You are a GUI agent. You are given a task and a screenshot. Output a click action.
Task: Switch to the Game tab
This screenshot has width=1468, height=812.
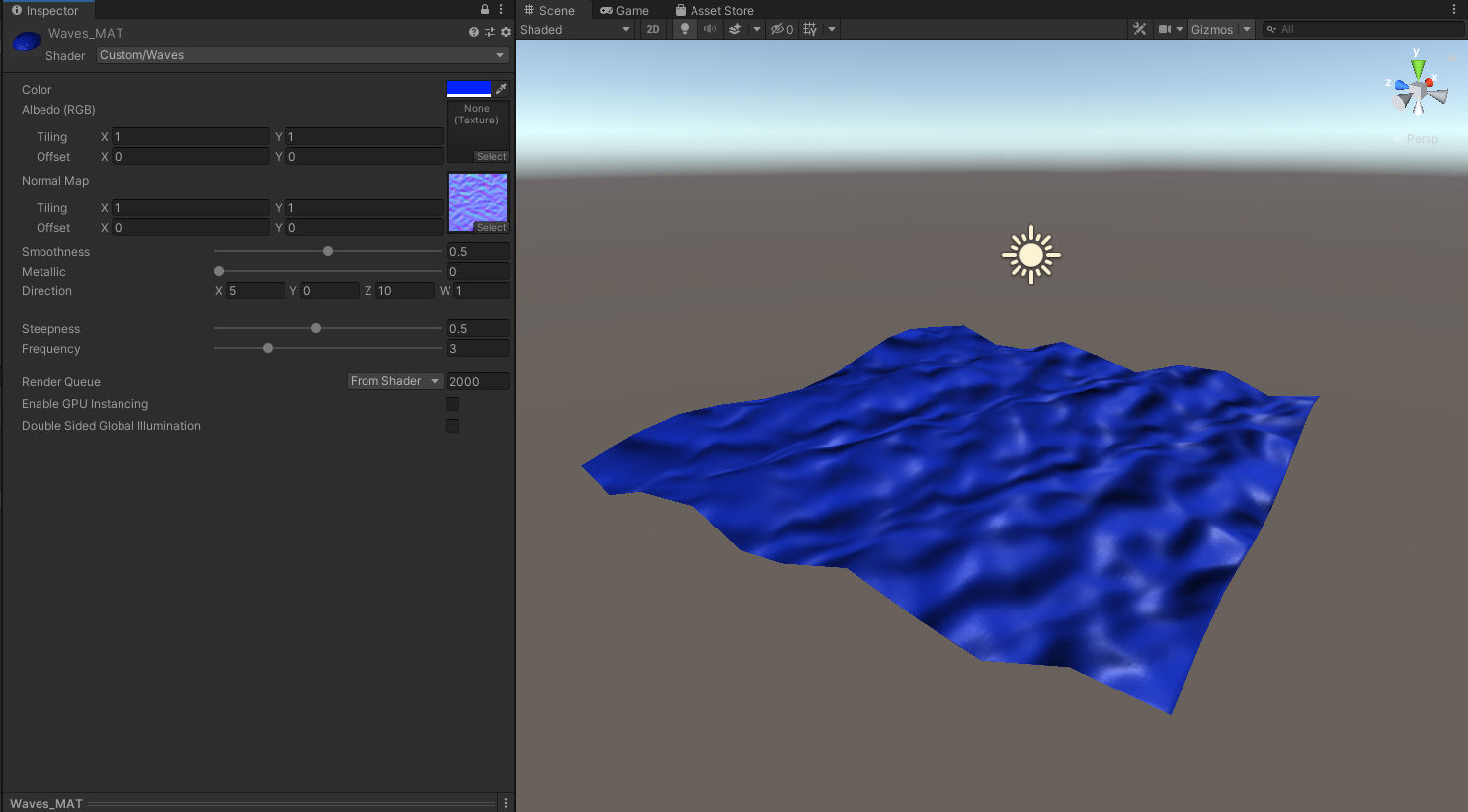pyautogui.click(x=624, y=10)
